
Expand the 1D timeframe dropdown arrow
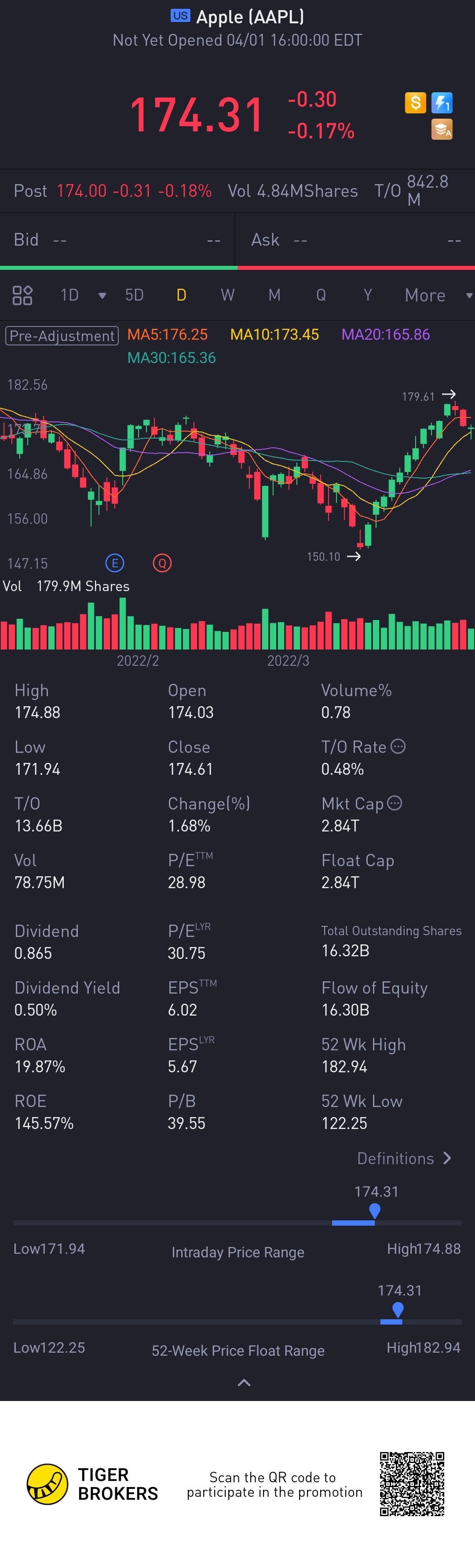point(102,296)
